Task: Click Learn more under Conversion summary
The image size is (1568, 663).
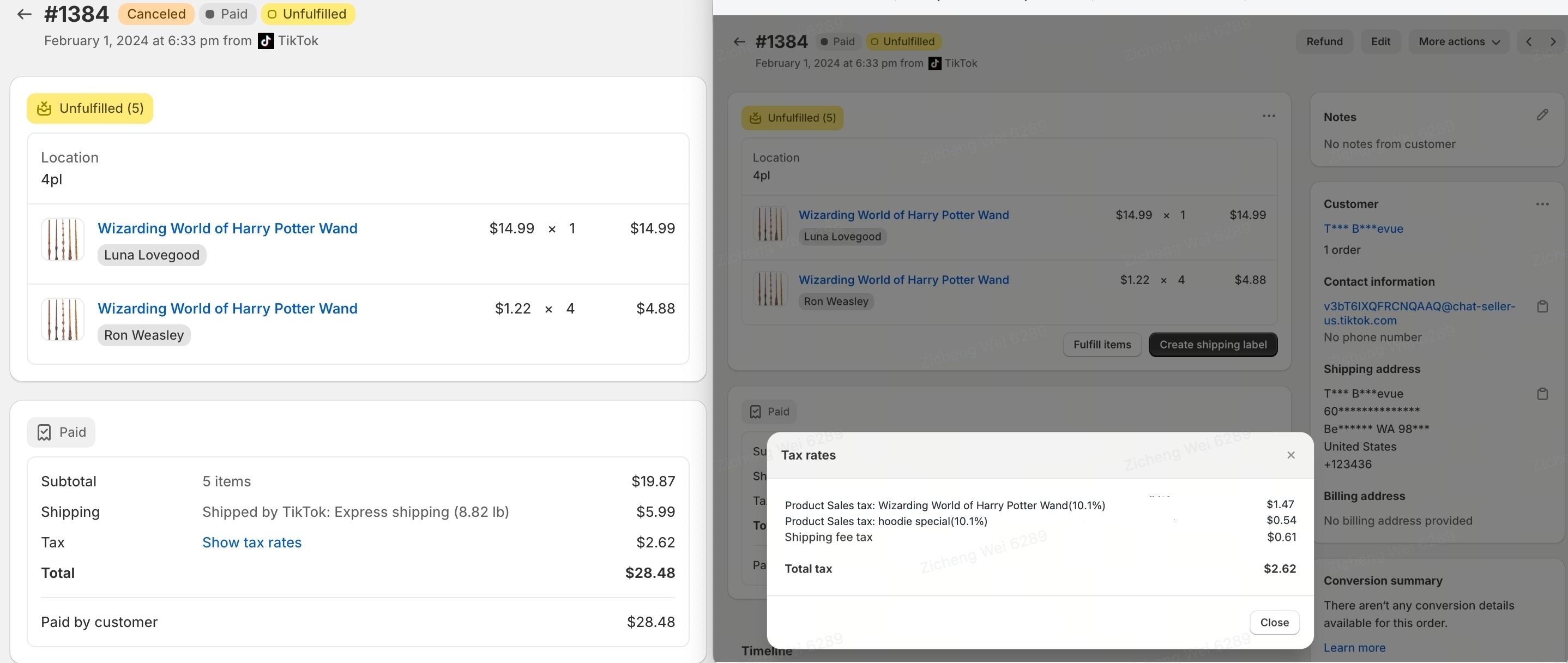Action: 1354,648
